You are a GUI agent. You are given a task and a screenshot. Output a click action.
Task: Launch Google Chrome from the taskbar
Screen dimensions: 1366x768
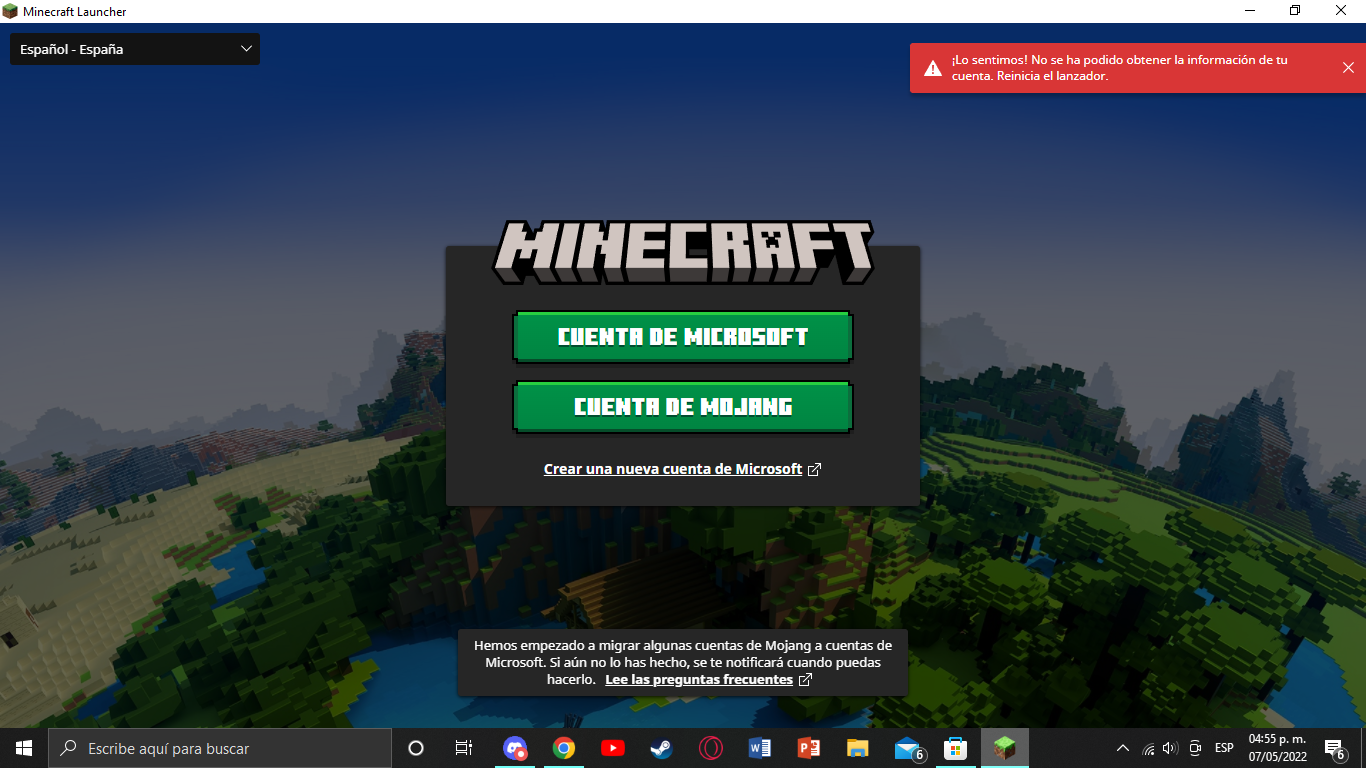coord(564,748)
